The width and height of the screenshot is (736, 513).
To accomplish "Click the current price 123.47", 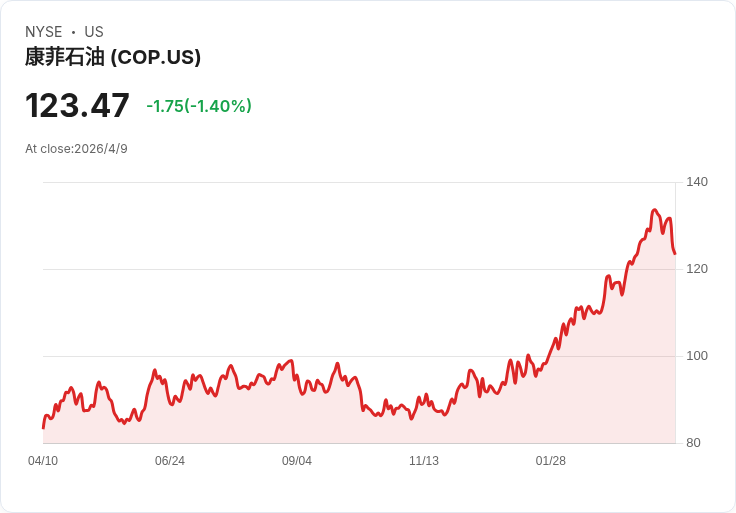I will (x=77, y=106).
